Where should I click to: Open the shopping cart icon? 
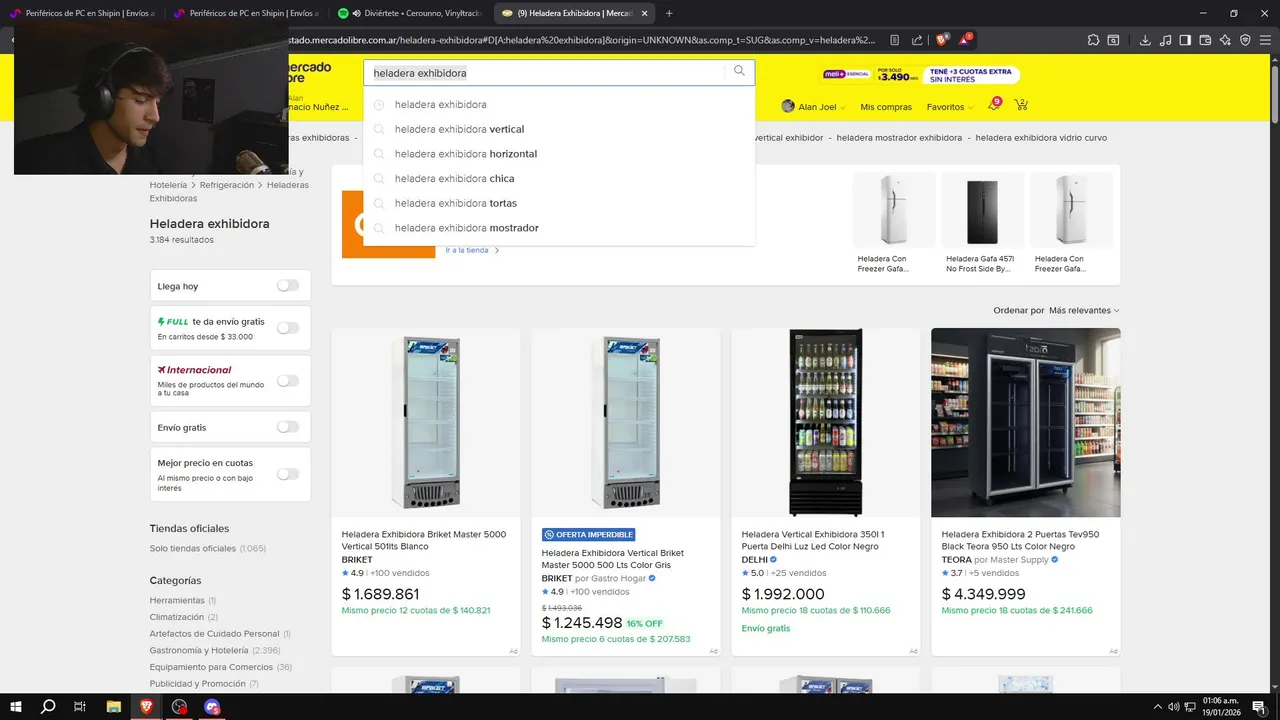(1021, 106)
